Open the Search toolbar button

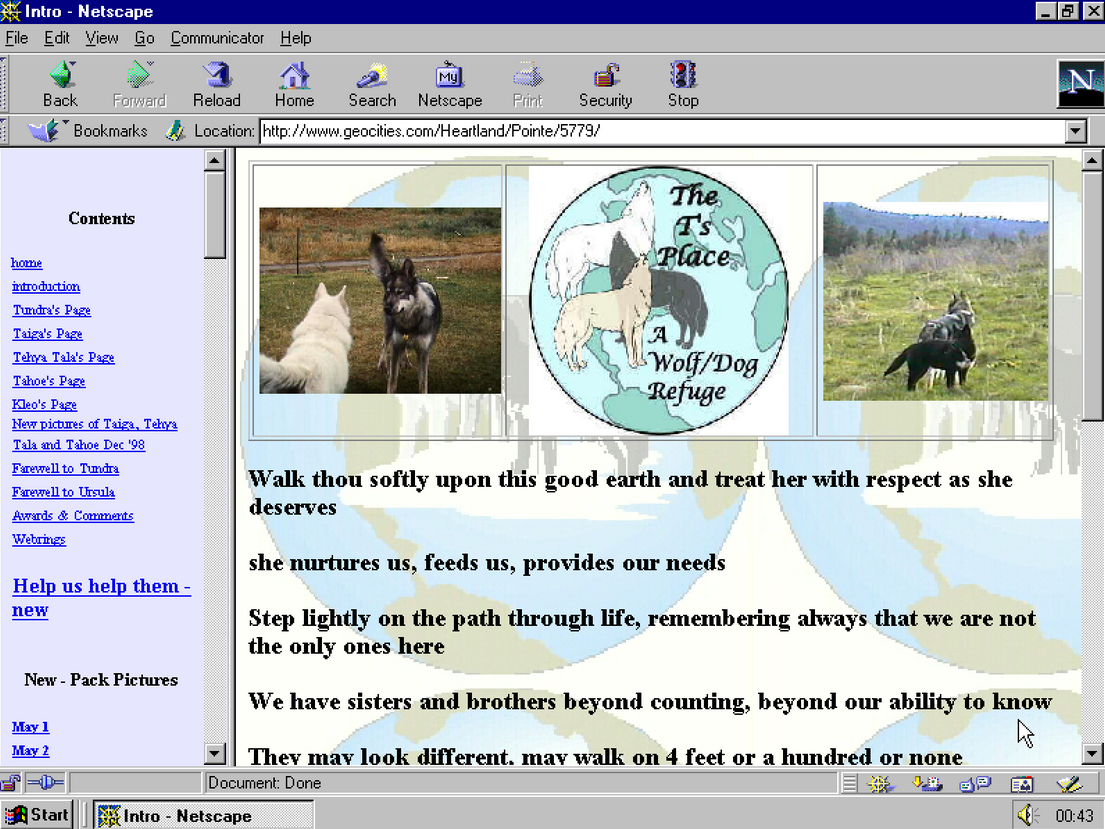(372, 84)
